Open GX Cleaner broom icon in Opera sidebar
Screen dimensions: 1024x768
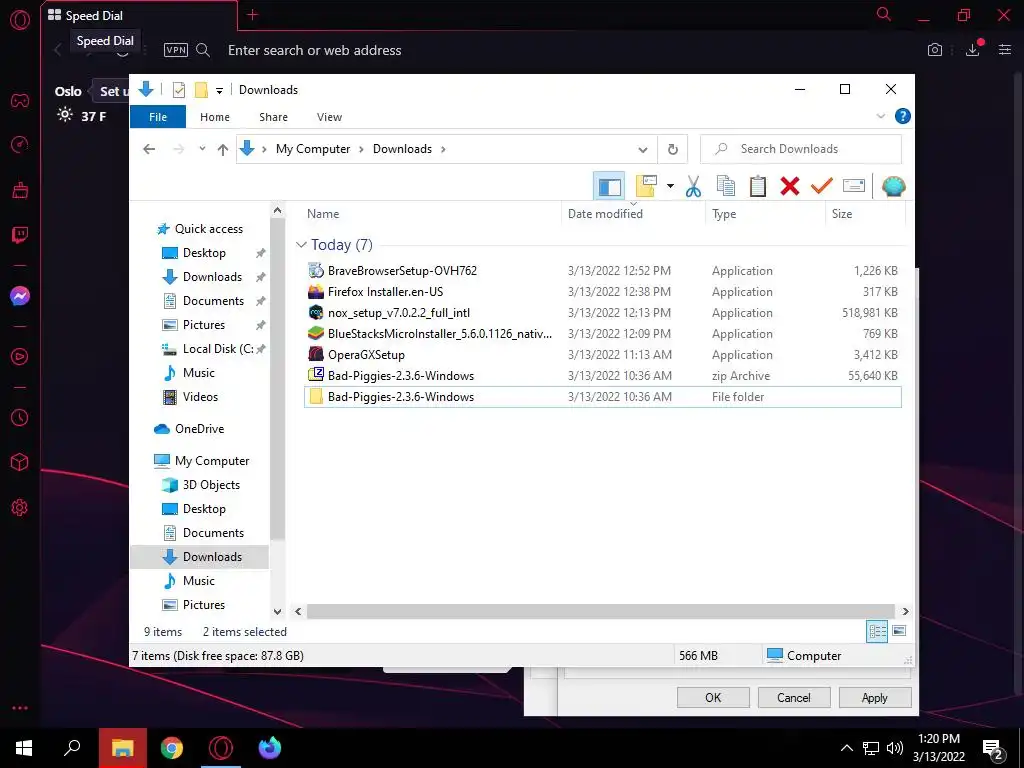[20, 190]
